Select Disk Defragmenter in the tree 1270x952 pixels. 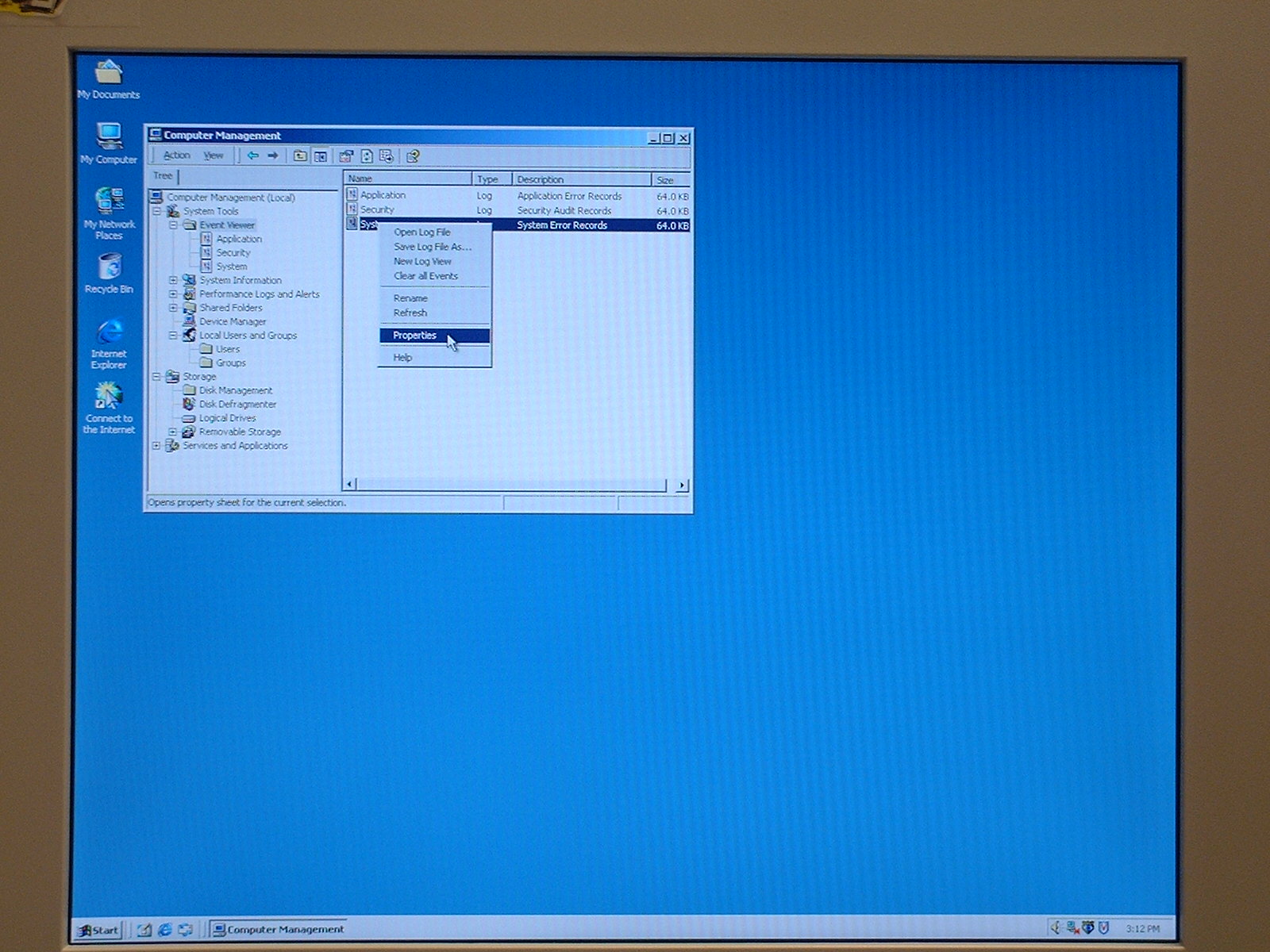[x=237, y=405]
